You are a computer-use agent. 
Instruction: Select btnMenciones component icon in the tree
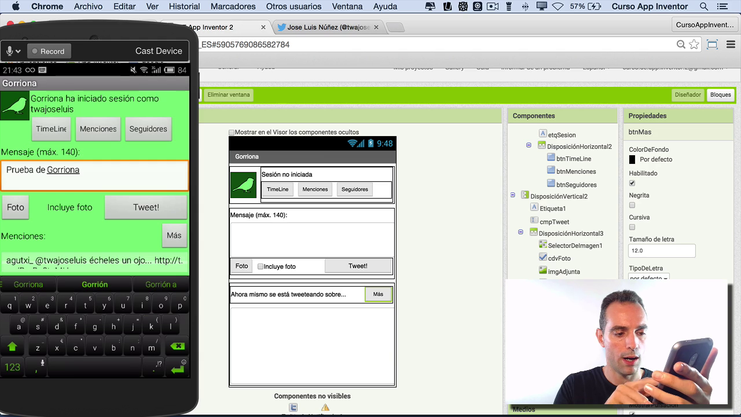pyautogui.click(x=551, y=170)
